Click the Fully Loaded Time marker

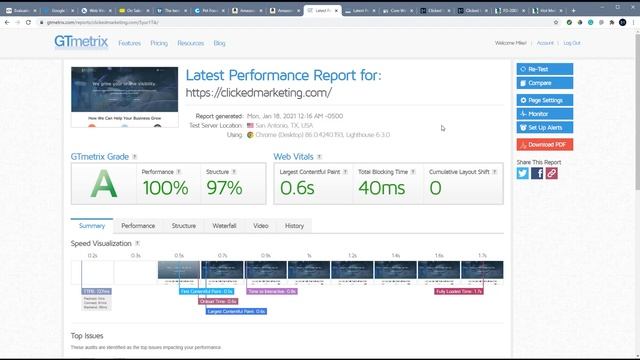[459, 291]
